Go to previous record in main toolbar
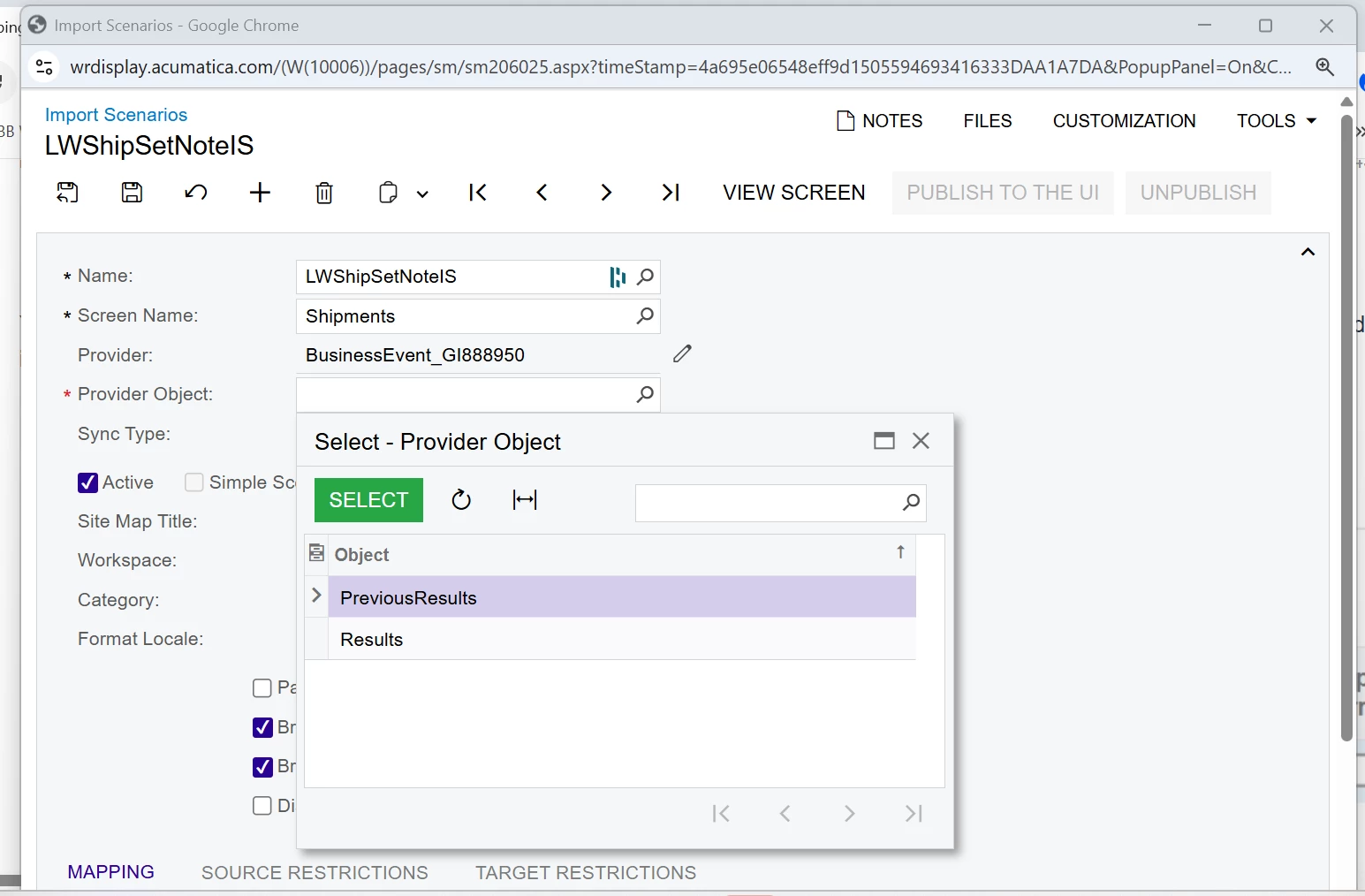Viewport: 1365px width, 896px height. click(x=542, y=193)
